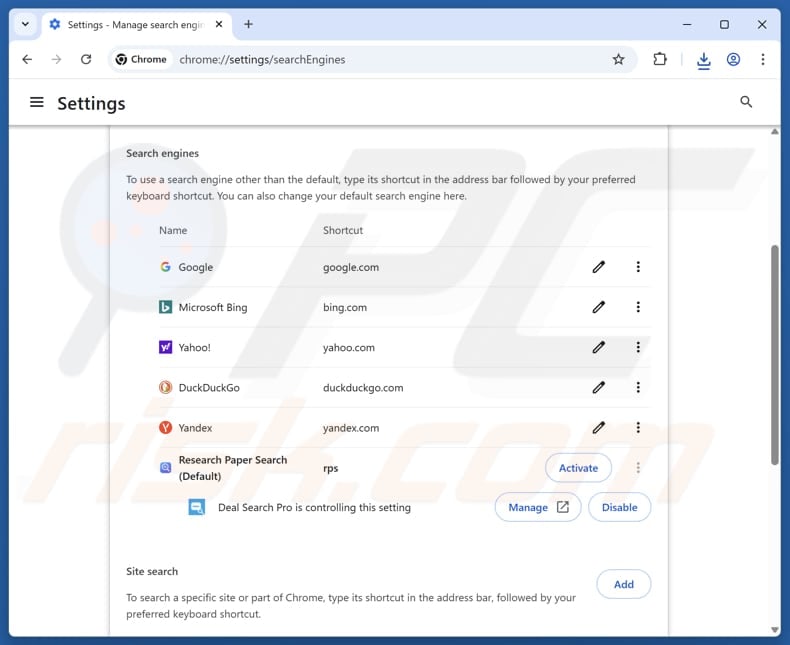Search settings with the magnifier icon
The image size is (790, 645).
[746, 102]
